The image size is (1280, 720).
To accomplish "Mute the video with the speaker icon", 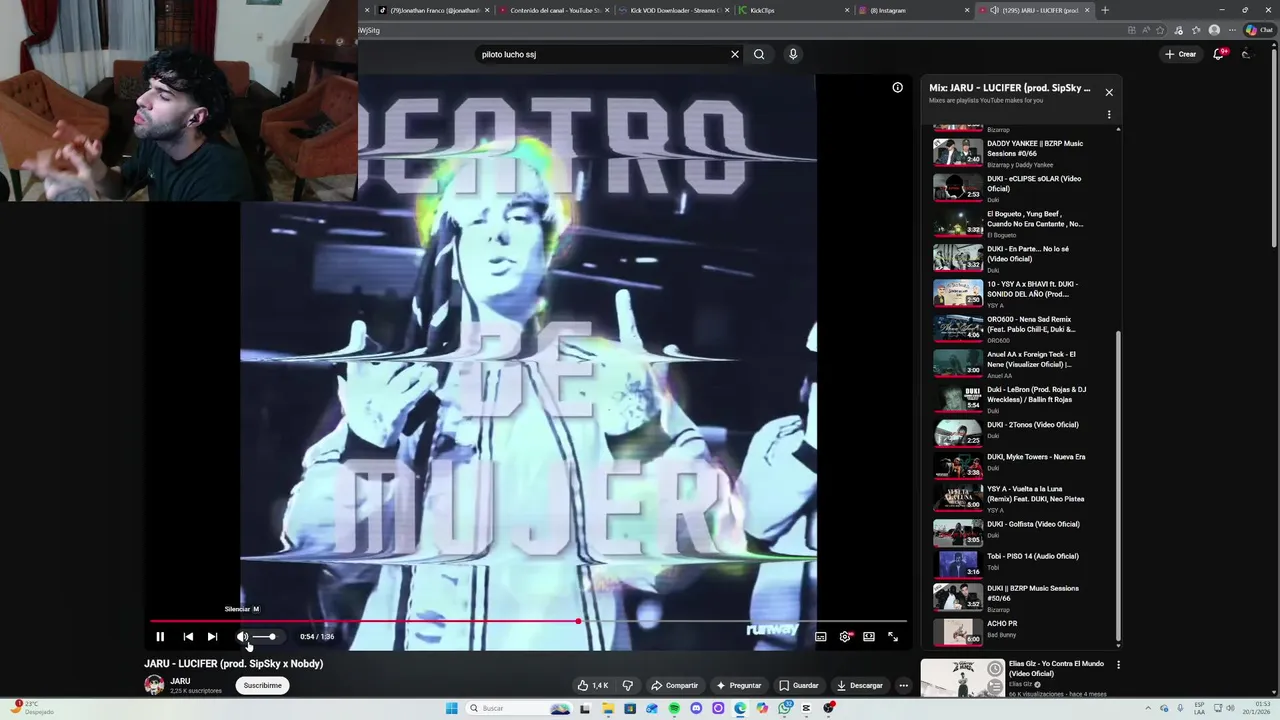I will (242, 636).
